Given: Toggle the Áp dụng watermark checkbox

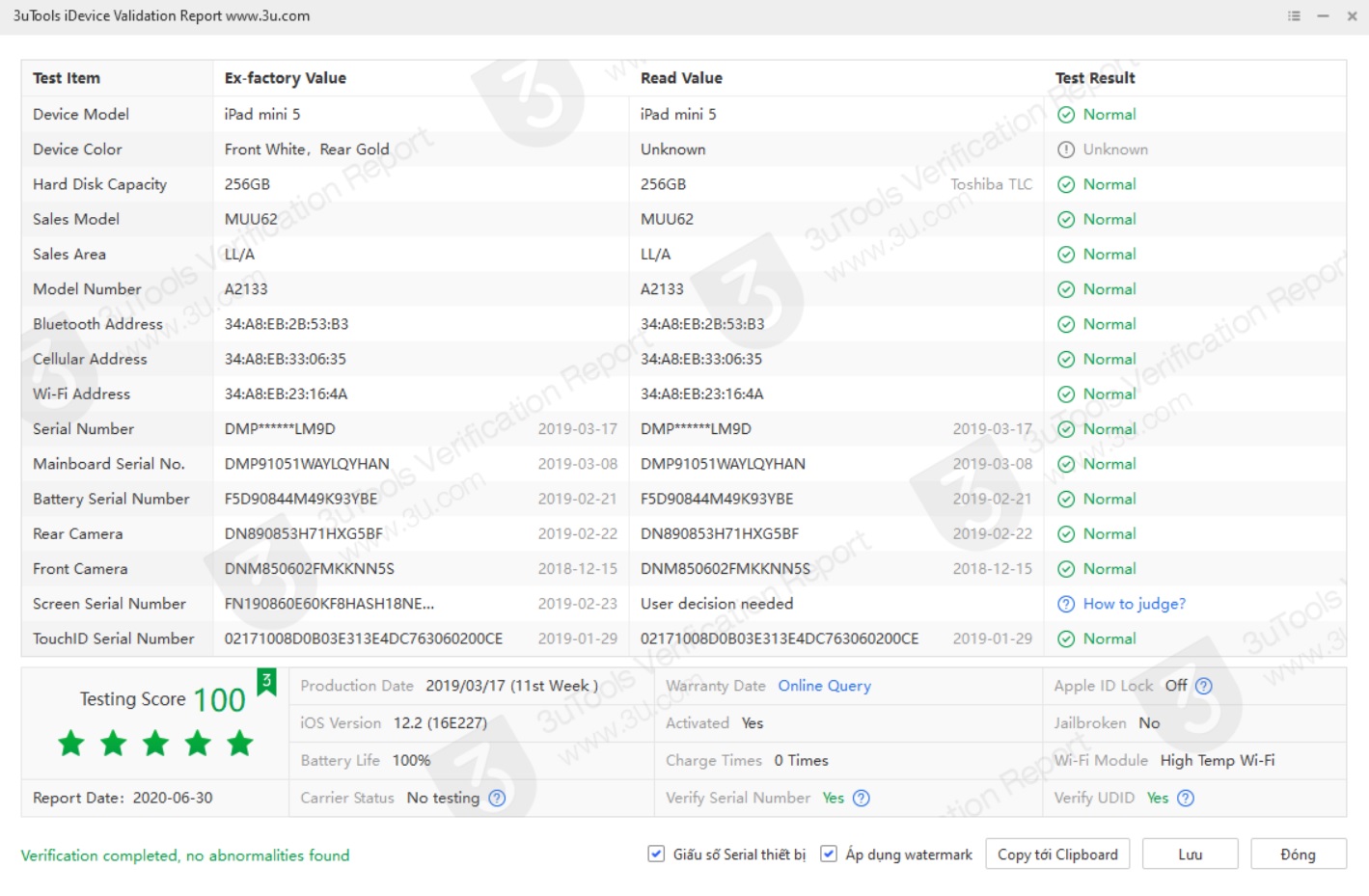Looking at the screenshot, I should coord(829,854).
